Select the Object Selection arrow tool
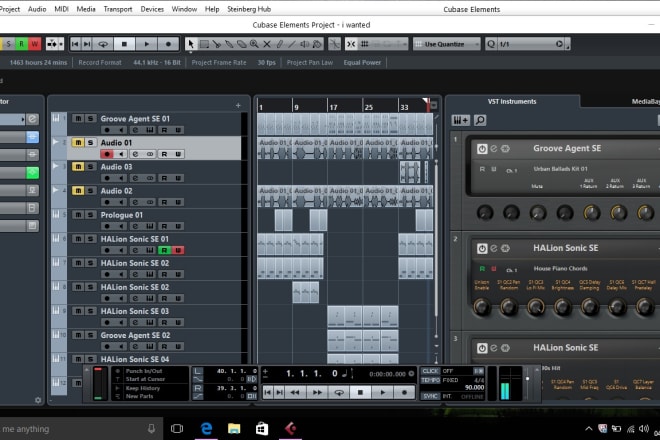The image size is (660, 440). [x=191, y=44]
